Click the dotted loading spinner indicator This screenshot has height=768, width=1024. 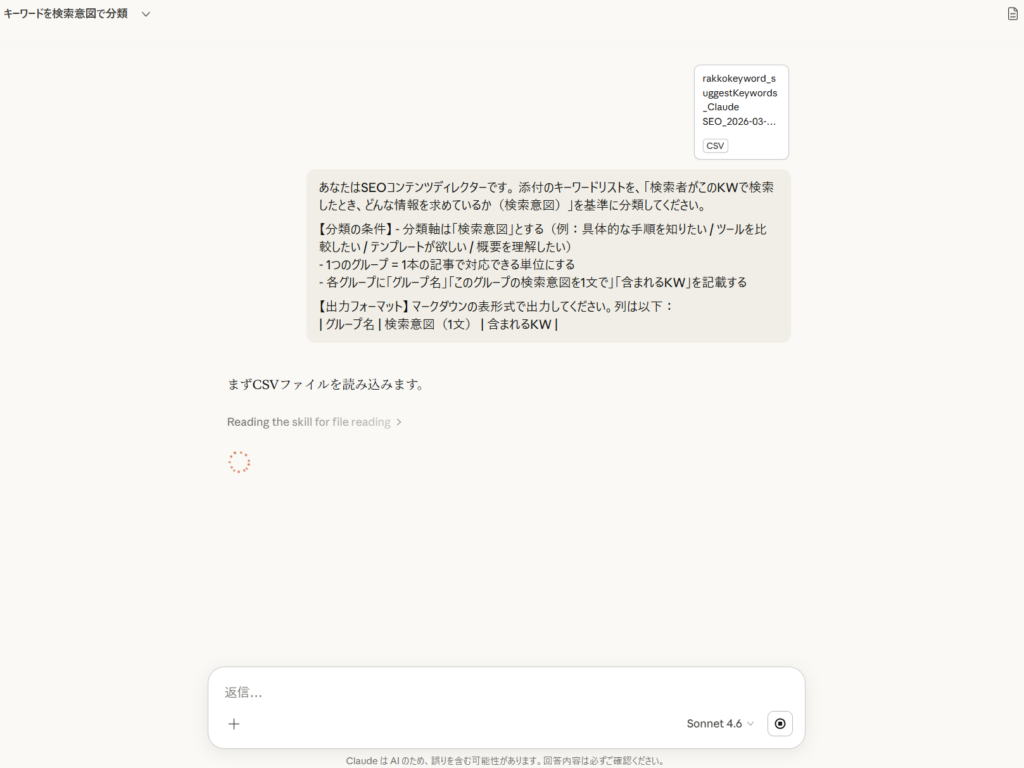239,462
